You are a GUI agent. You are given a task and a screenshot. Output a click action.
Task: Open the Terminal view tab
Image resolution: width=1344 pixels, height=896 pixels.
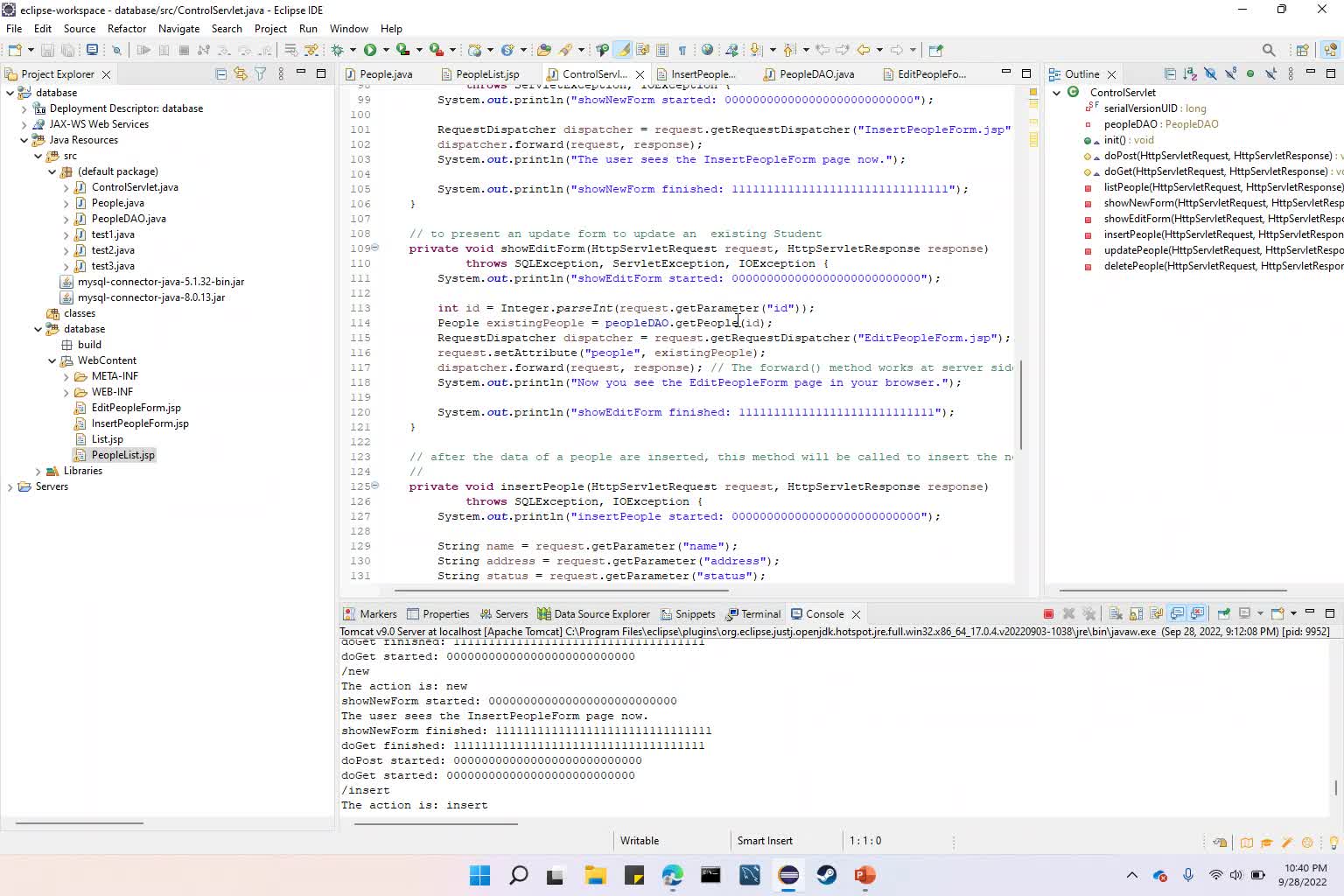(753, 613)
